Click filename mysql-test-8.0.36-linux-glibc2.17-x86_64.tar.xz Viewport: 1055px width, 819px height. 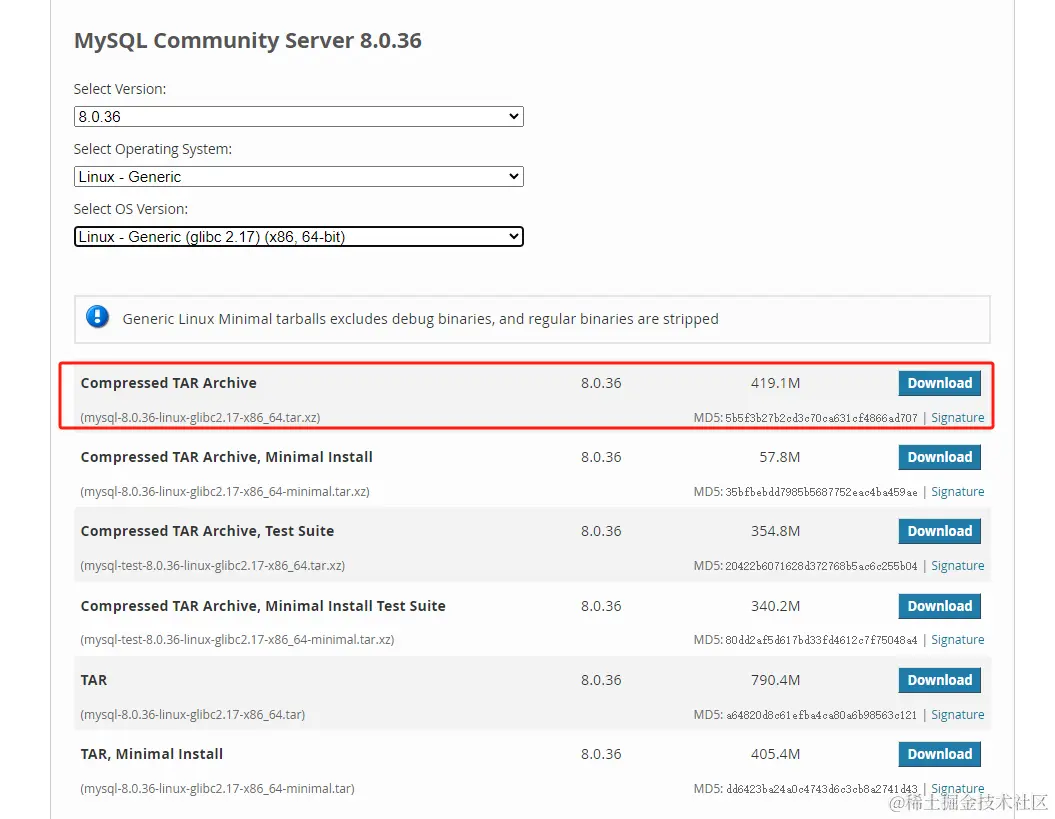(x=213, y=565)
